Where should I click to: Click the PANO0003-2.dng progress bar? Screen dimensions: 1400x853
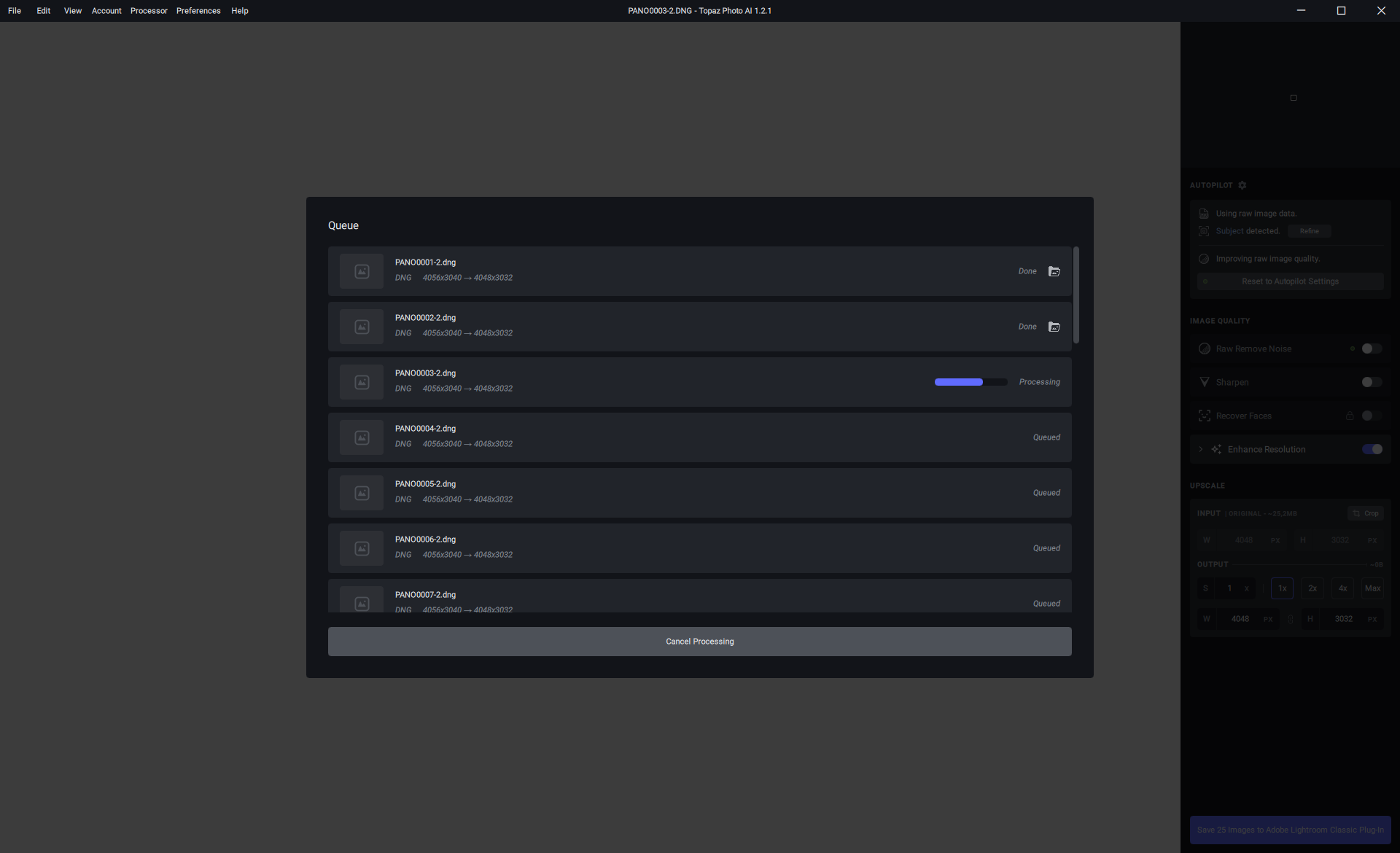click(971, 382)
